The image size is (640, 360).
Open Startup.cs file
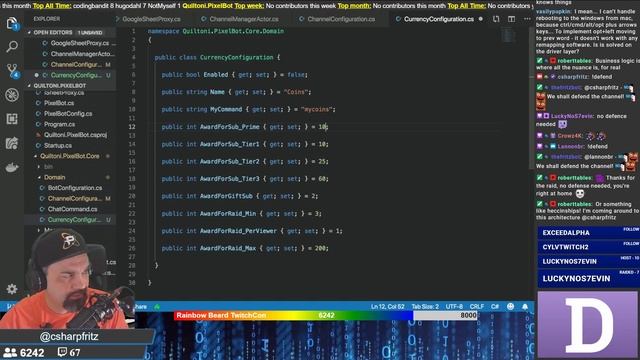click(58, 145)
